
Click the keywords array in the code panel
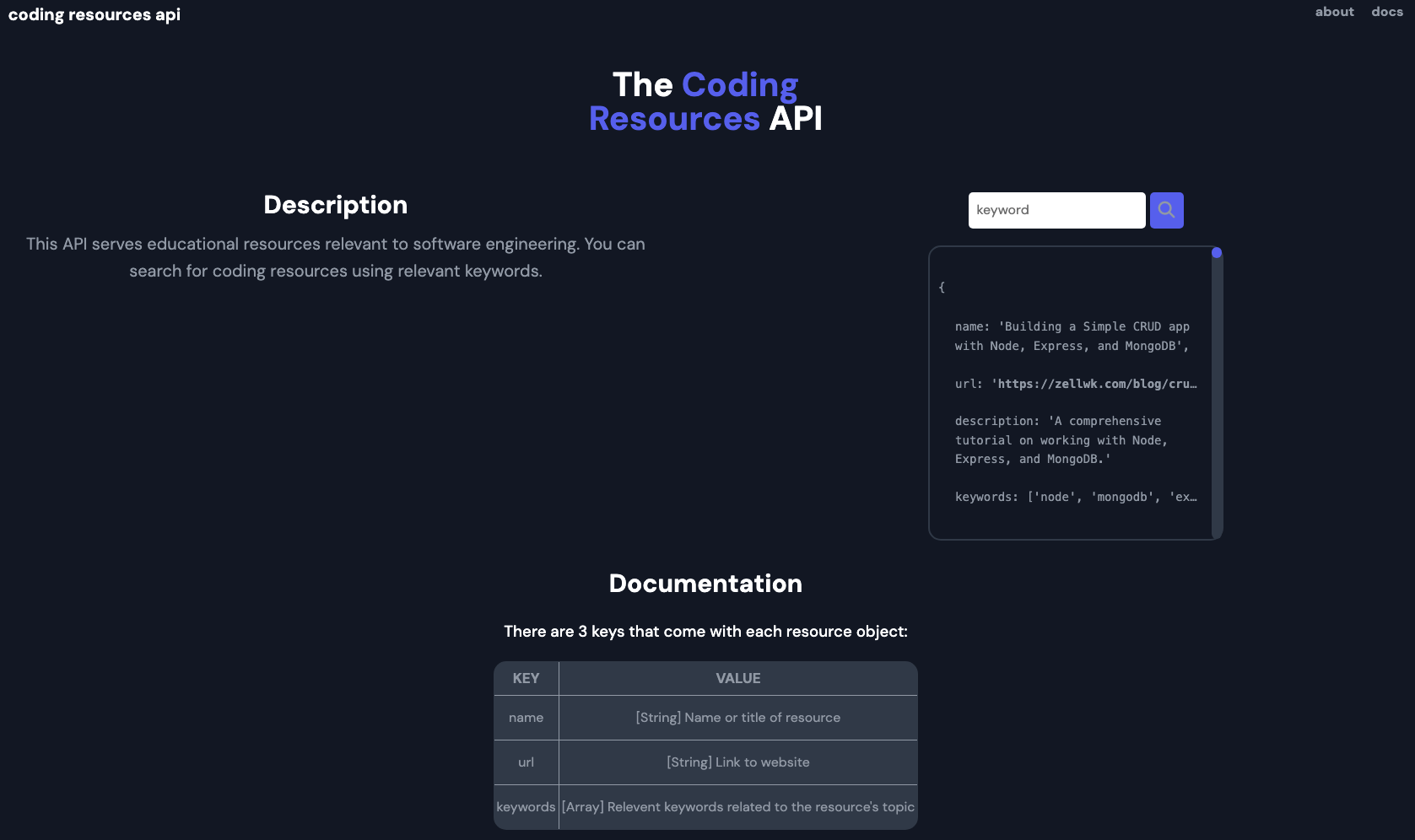[1074, 497]
